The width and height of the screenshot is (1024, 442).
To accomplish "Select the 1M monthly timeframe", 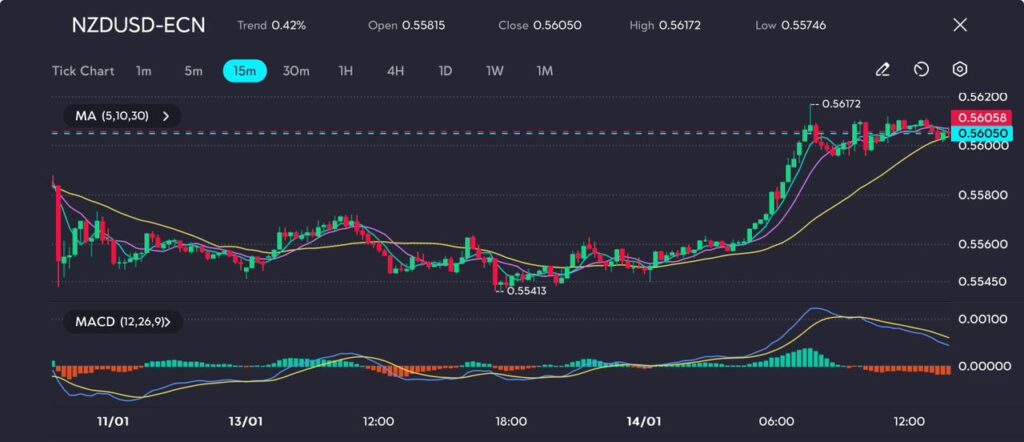I will click(x=545, y=71).
